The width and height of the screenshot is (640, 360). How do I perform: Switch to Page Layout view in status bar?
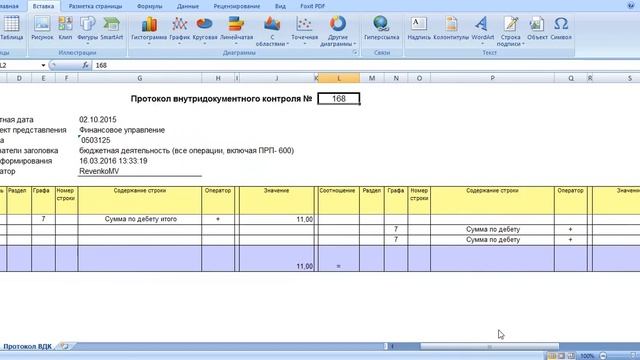coord(562,356)
